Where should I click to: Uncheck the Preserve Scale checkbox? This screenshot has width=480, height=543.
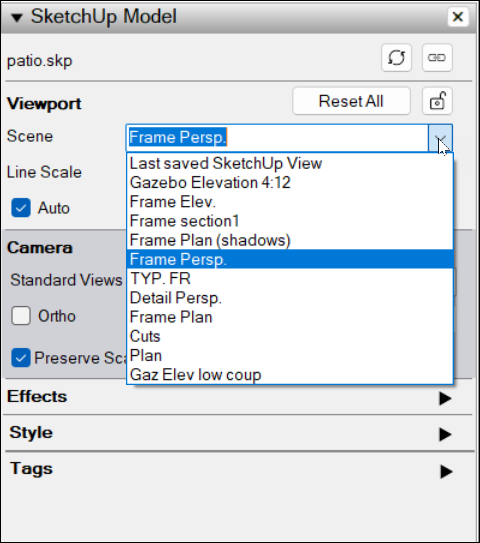point(21,357)
